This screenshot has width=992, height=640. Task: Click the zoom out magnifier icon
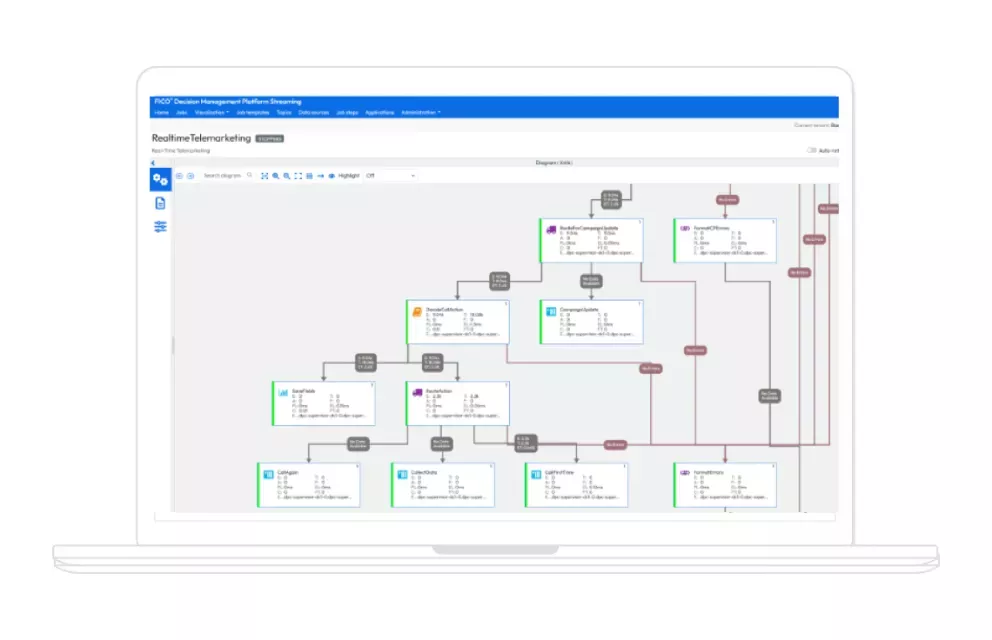click(x=286, y=175)
